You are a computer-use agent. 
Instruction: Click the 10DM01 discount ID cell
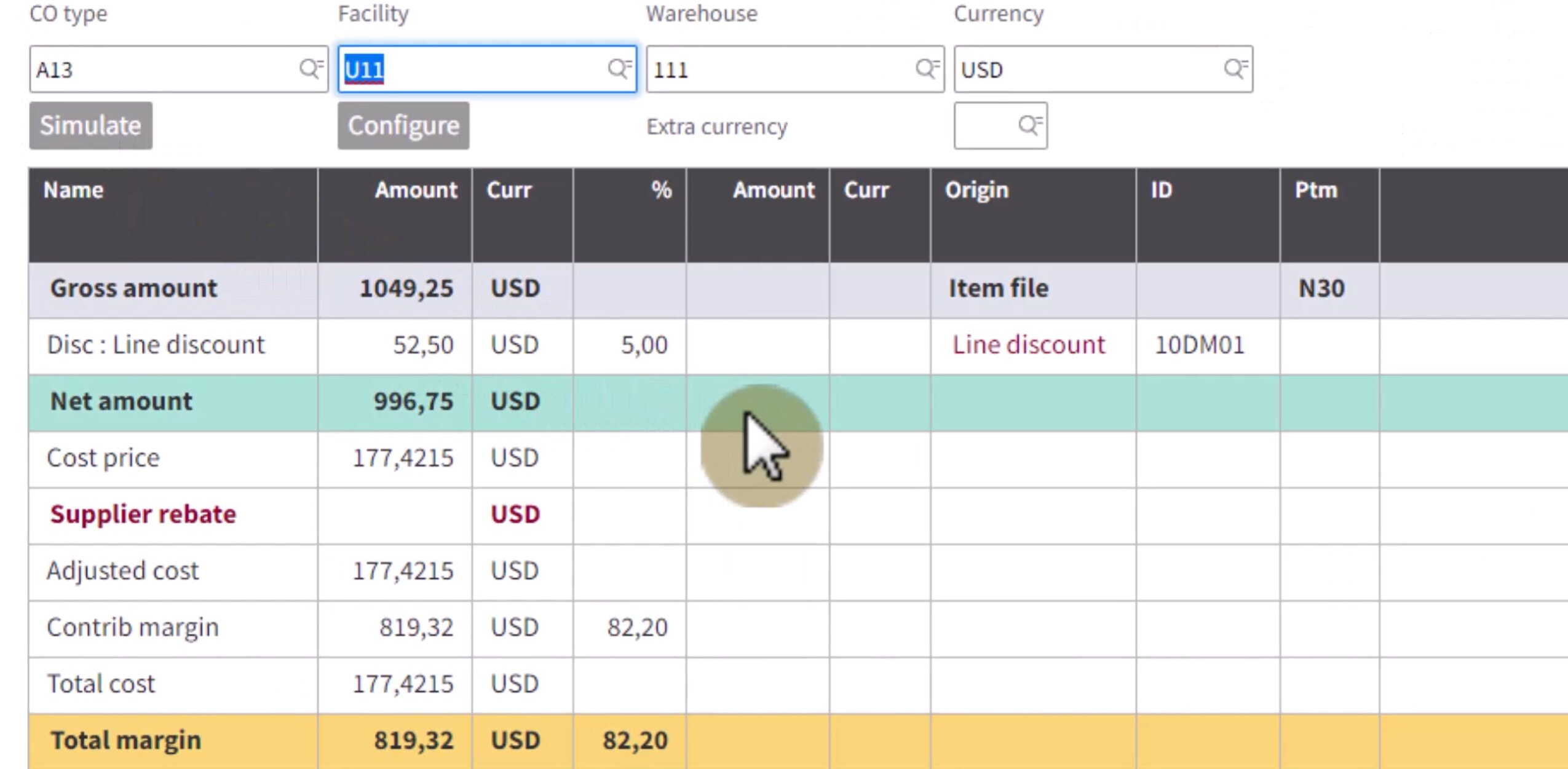(x=1199, y=345)
